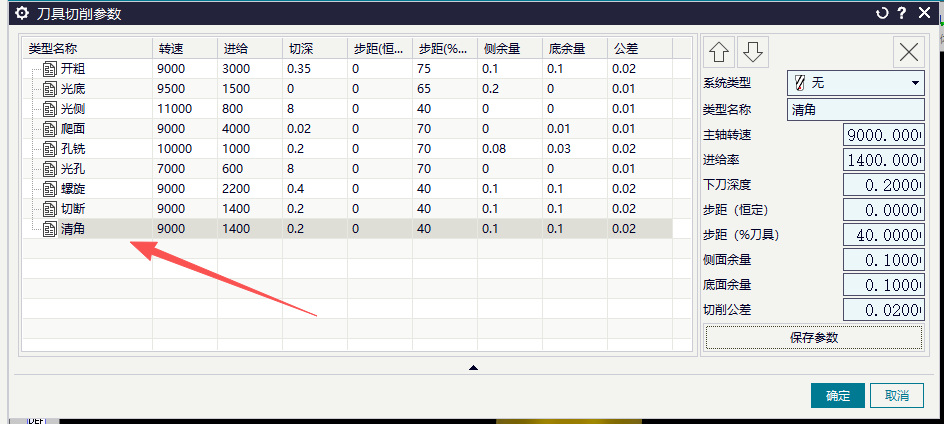
Task: Click speed value 10000 in 孔铣 row
Action: (175, 148)
